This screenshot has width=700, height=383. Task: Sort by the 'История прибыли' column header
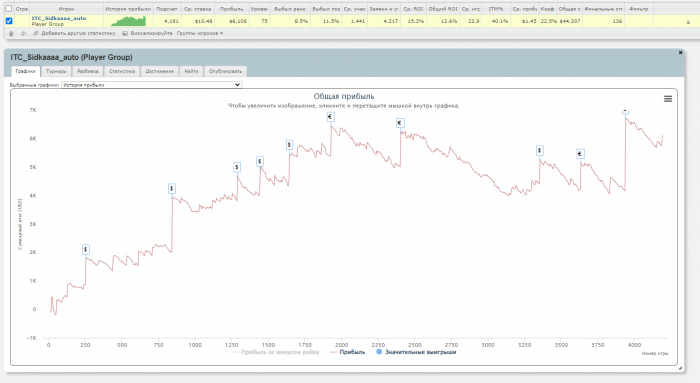click(128, 9)
